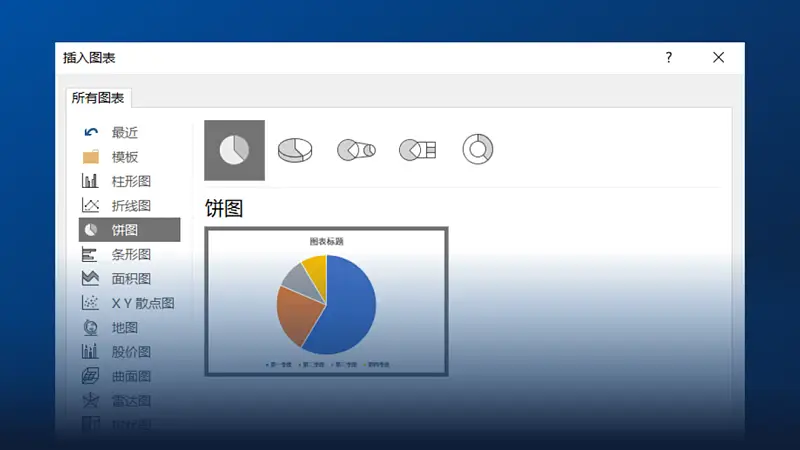Select the X Y 散点图 scatter category
800x450 pixels.
click(130, 303)
